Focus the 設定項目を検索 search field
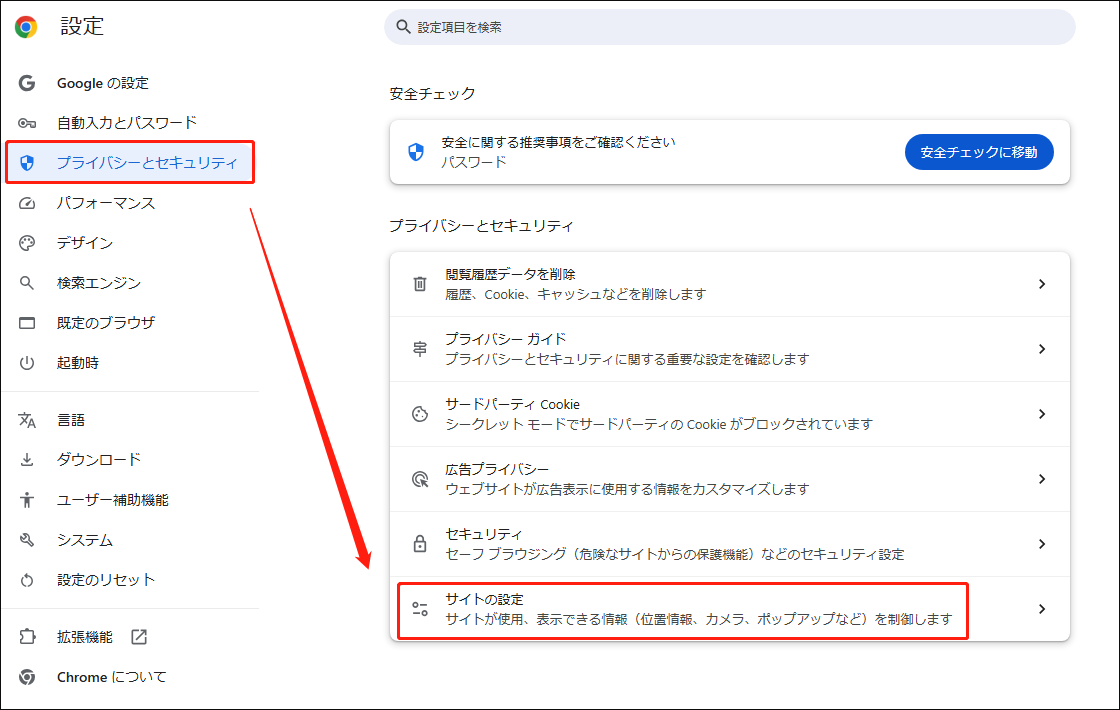This screenshot has width=1120, height=710. pos(729,27)
